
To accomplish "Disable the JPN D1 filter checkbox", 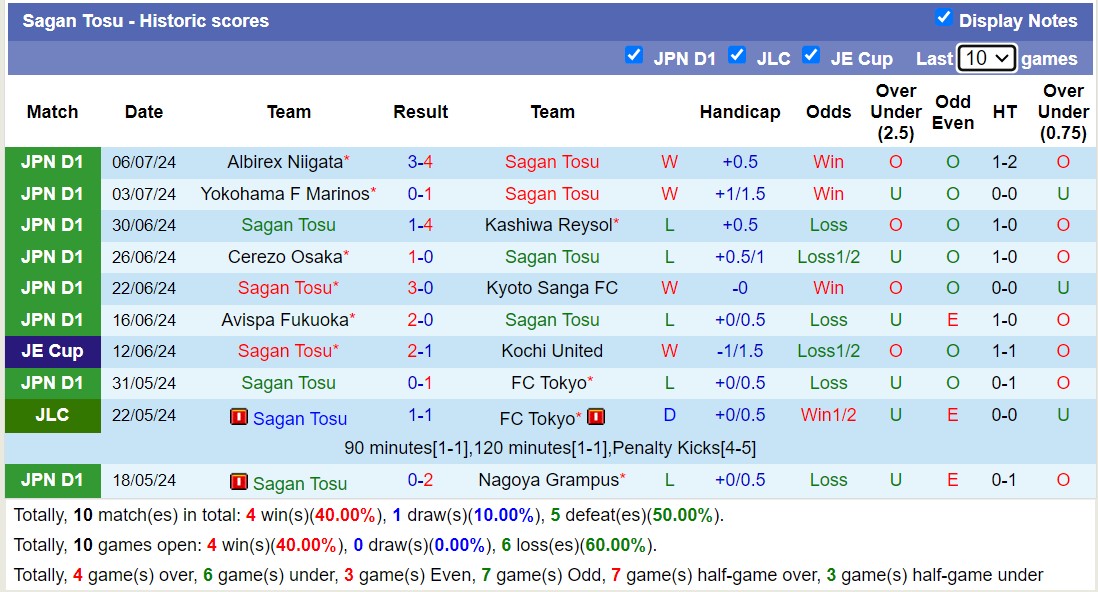I will [x=635, y=56].
